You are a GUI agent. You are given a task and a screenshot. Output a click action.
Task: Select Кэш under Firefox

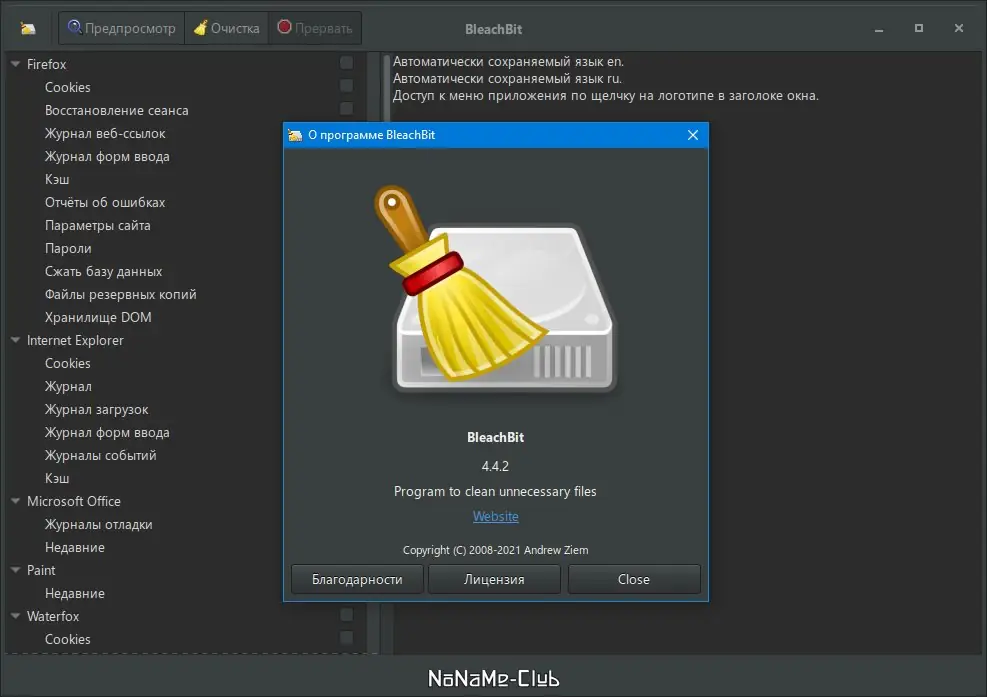(x=57, y=179)
